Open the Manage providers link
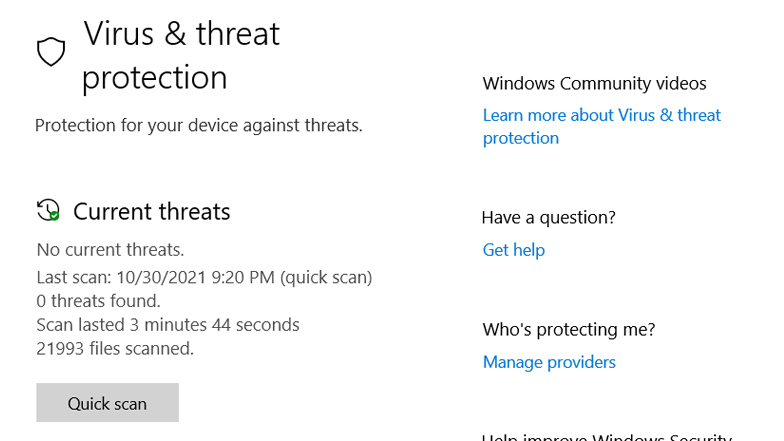 click(x=549, y=362)
